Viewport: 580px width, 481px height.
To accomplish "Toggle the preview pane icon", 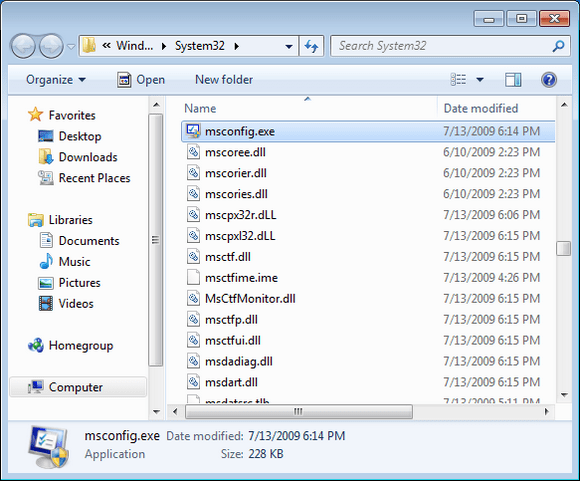I will coord(513,80).
